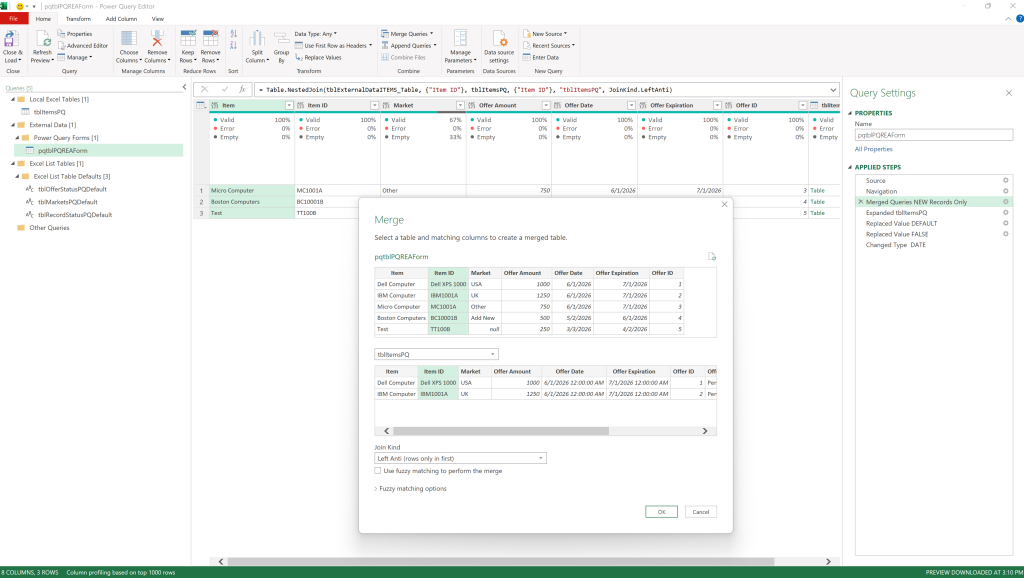
Task: Click the table corner icon in the data grid
Action: (x=200, y=105)
